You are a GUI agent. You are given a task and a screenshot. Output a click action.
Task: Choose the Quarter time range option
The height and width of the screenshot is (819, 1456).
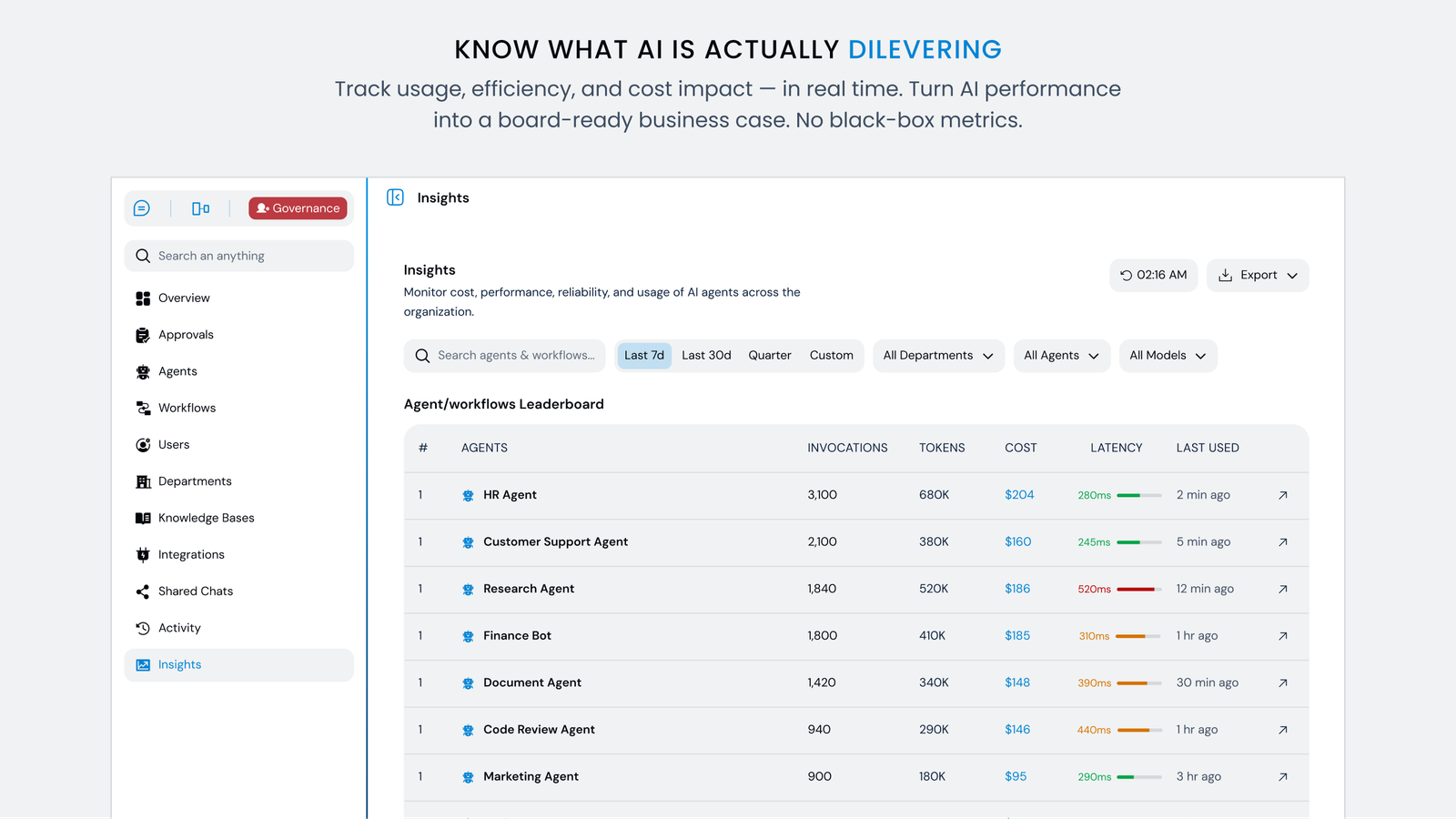pyautogui.click(x=770, y=356)
